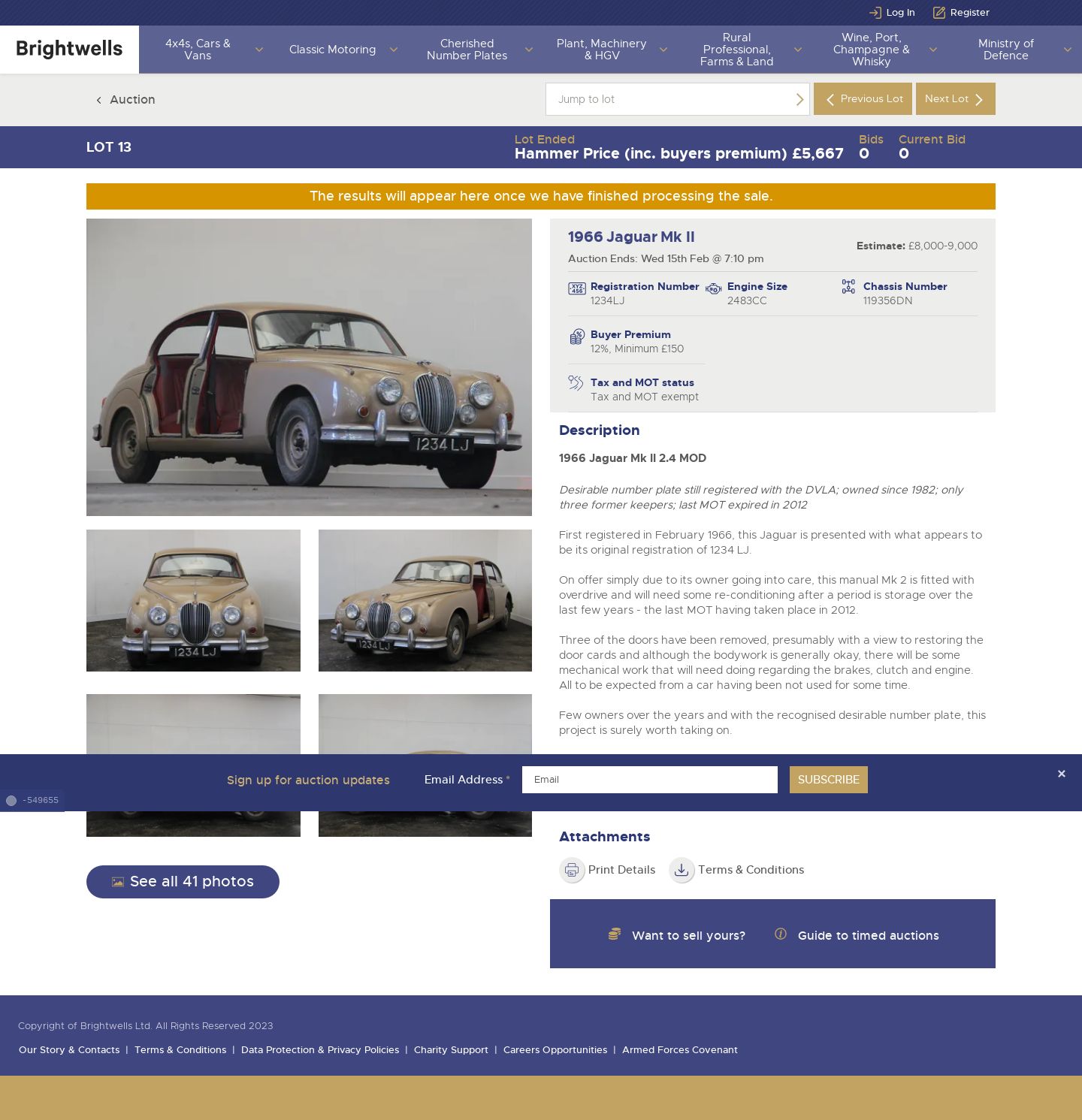The image size is (1082, 1120).
Task: Focus the Email address input field
Action: pyautogui.click(x=649, y=780)
